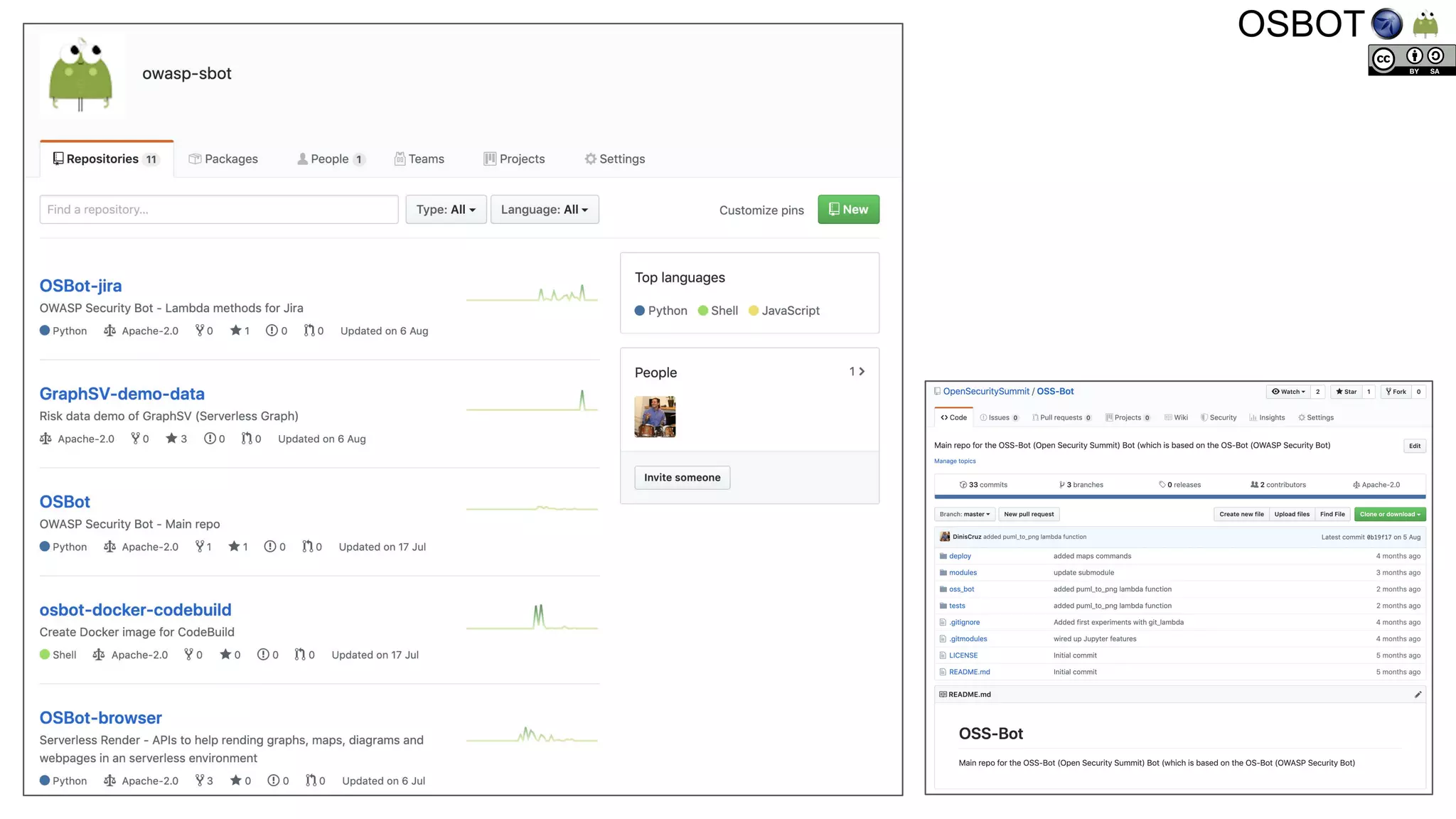Toggle Star on the OSS-Bot repo
Image resolution: width=1456 pixels, height=819 pixels.
[1346, 392]
